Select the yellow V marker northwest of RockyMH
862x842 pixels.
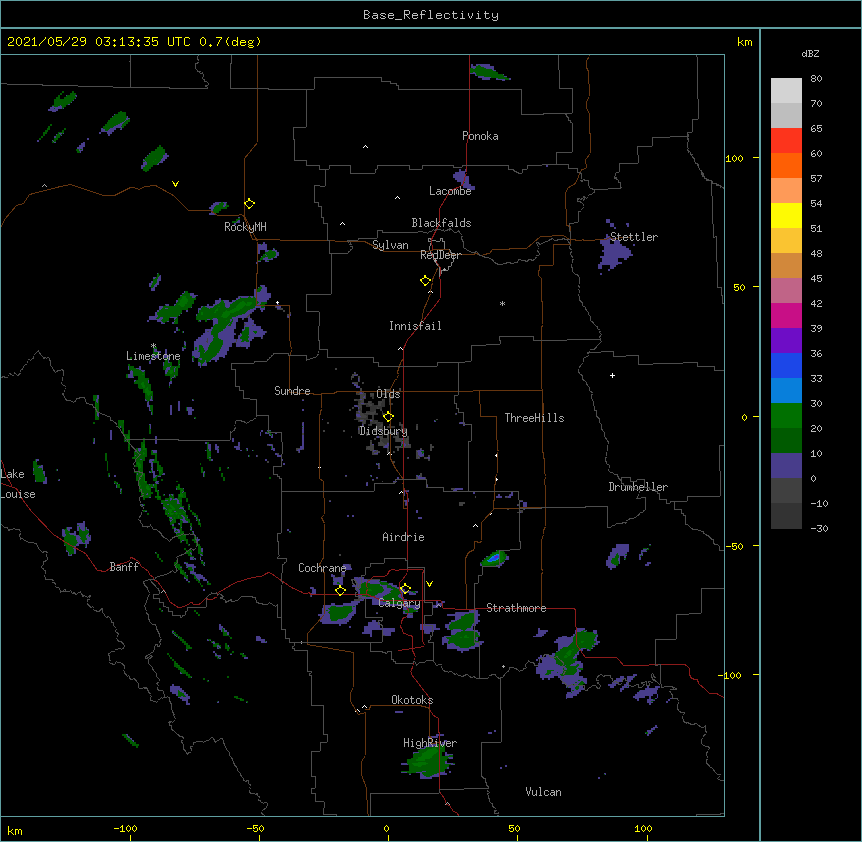(175, 184)
